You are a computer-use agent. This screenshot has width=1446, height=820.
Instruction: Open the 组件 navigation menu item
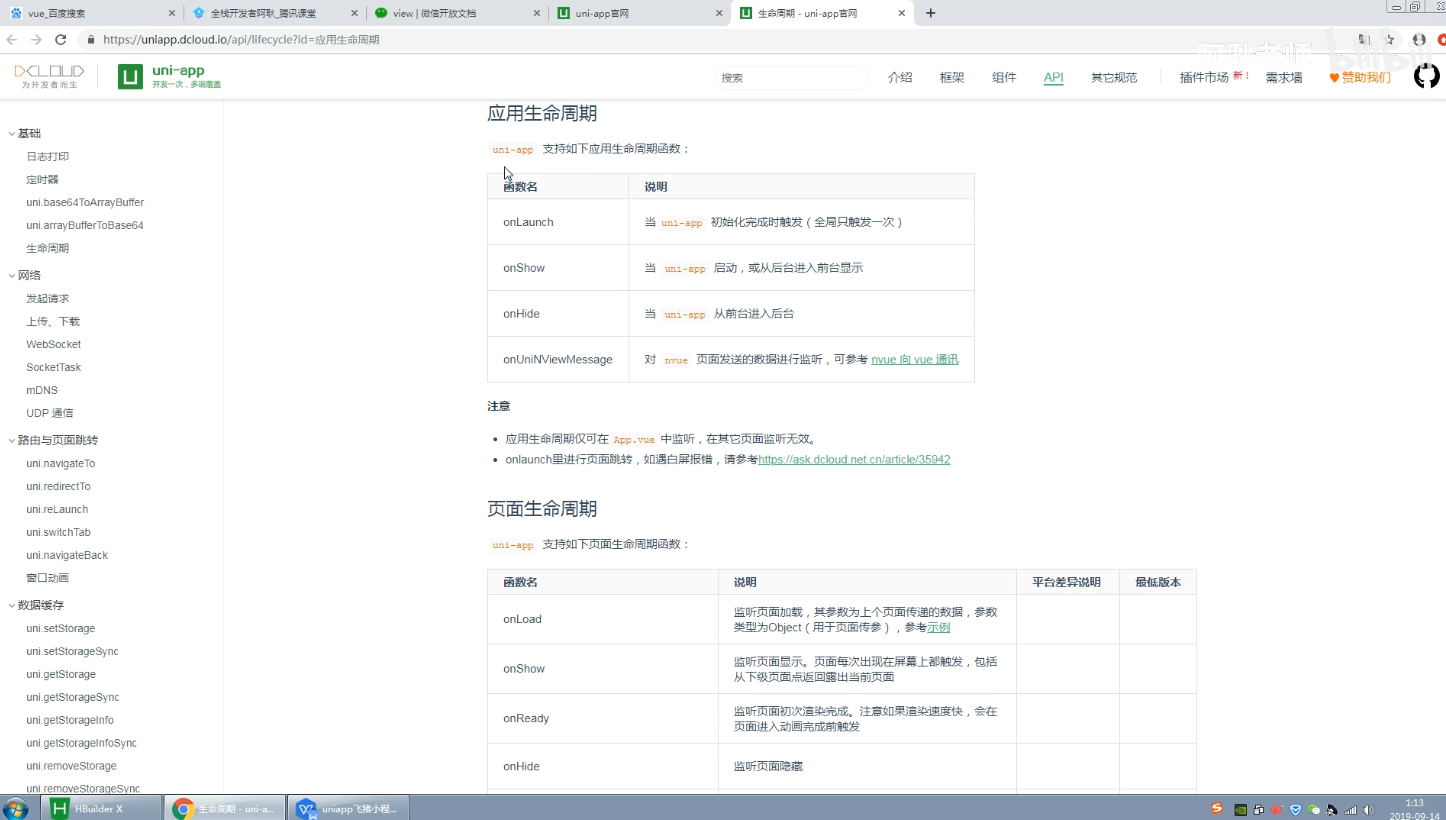[x=1004, y=76]
